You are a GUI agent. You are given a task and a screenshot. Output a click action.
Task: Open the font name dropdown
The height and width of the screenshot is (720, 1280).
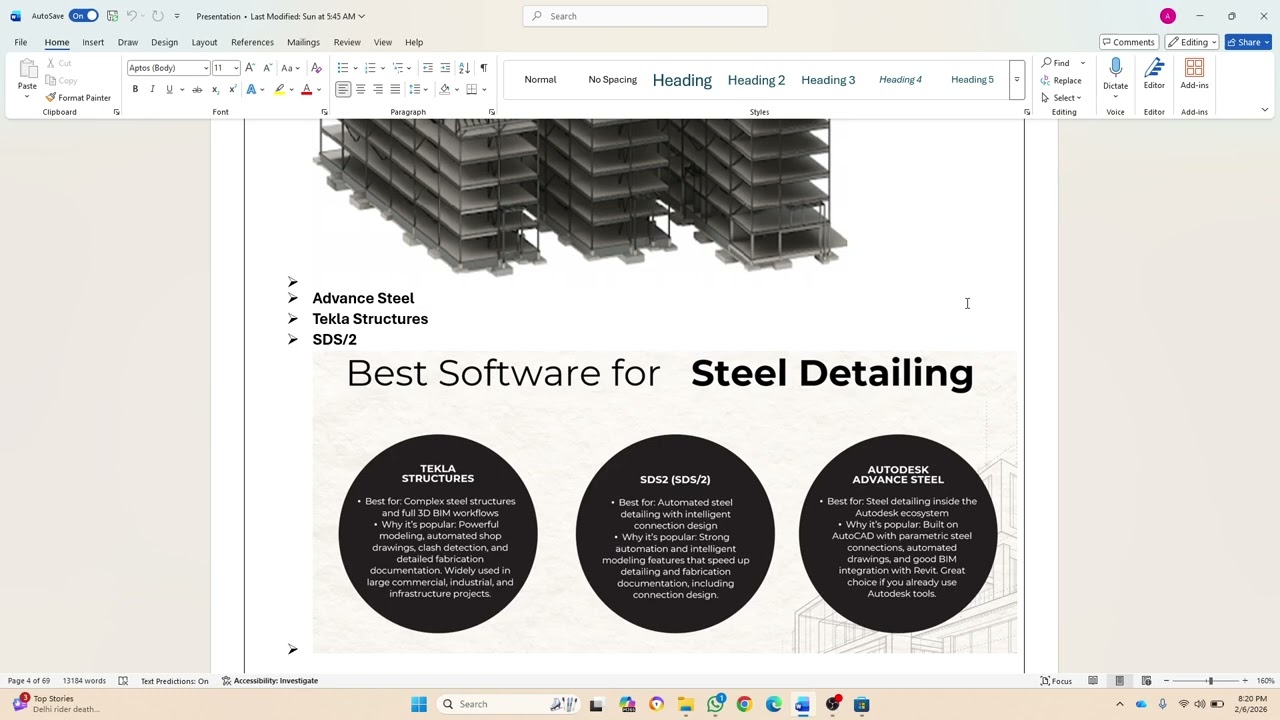tap(206, 68)
